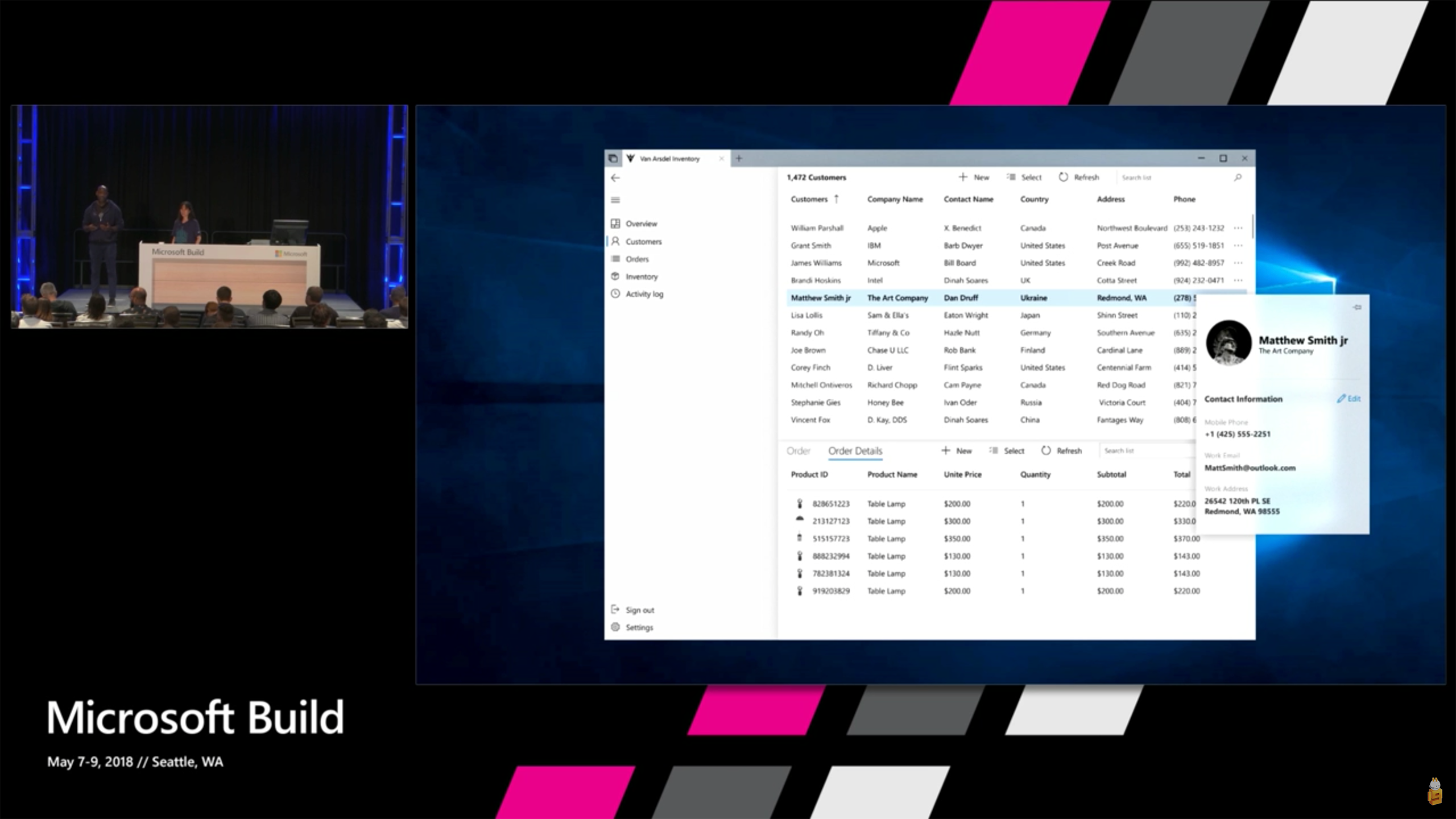Click lamp thumbnail for product 828651223
This screenshot has height=819, width=1456.
point(800,504)
